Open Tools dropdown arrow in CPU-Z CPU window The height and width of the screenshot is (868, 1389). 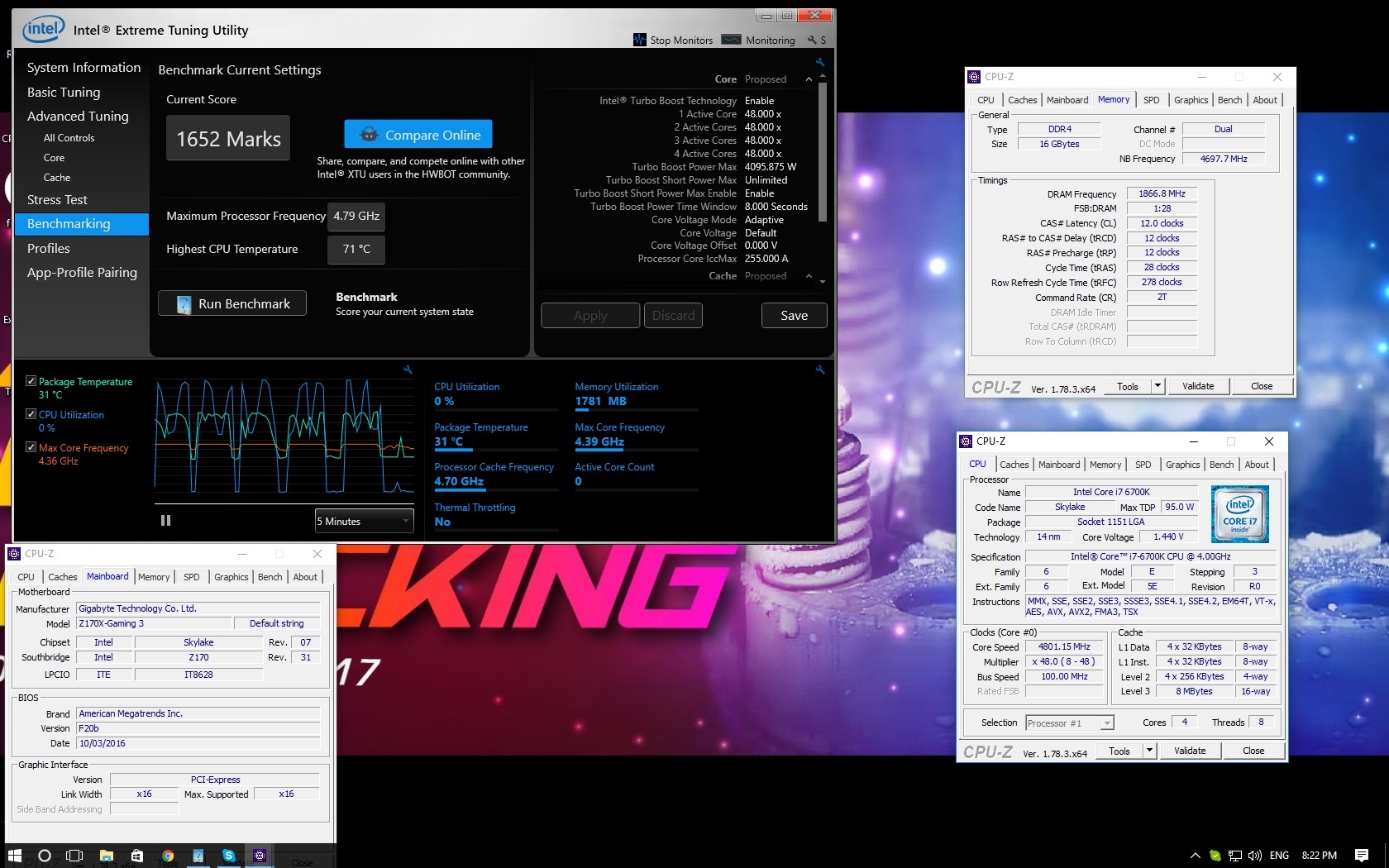point(1149,751)
